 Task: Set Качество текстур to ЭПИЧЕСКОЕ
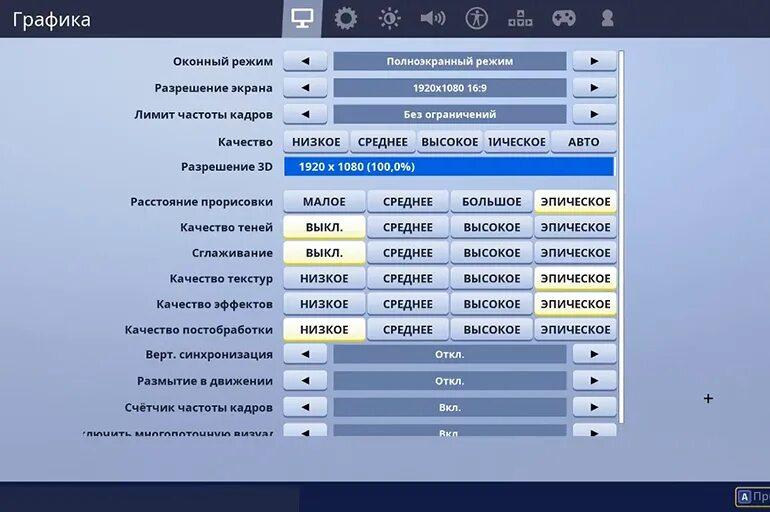pos(575,278)
